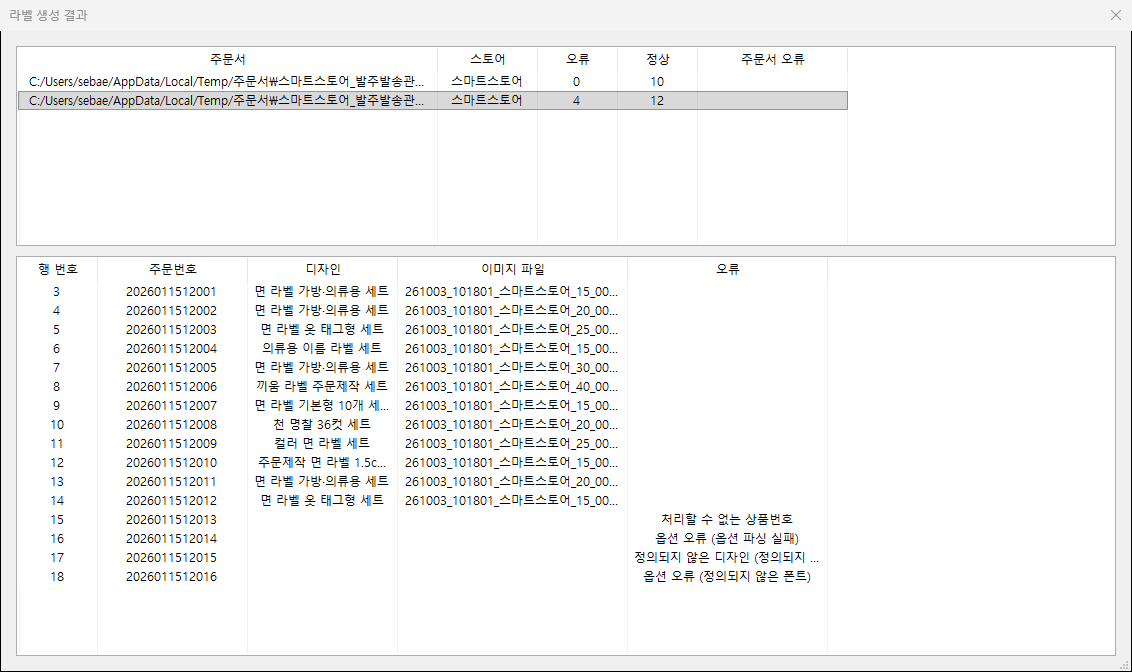Click the 정의되지 않은 디자인 error message
Viewport: 1132px width, 672px height.
tap(727, 557)
